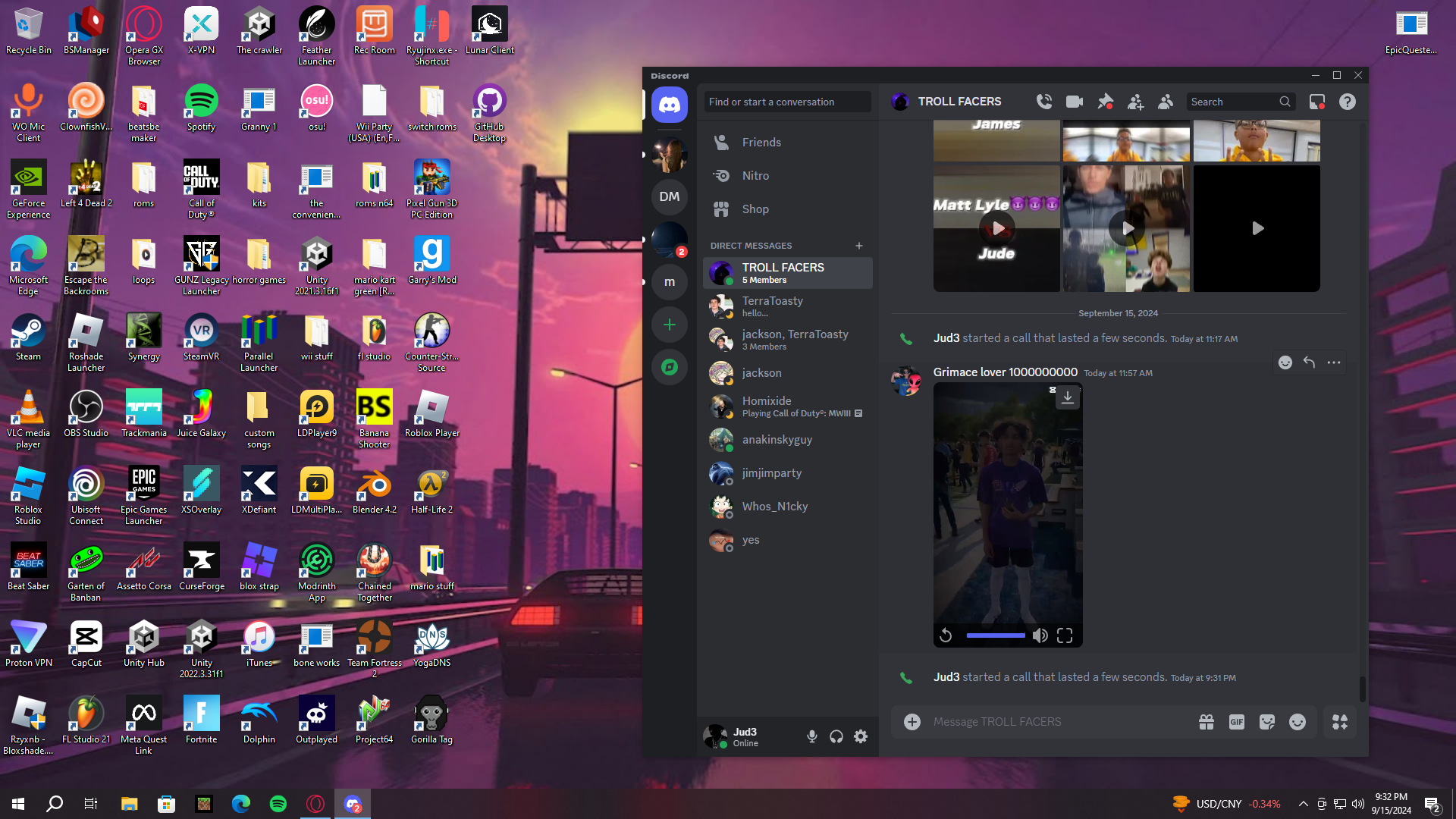Mute the microphone
The width and height of the screenshot is (1456, 819).
click(x=811, y=736)
